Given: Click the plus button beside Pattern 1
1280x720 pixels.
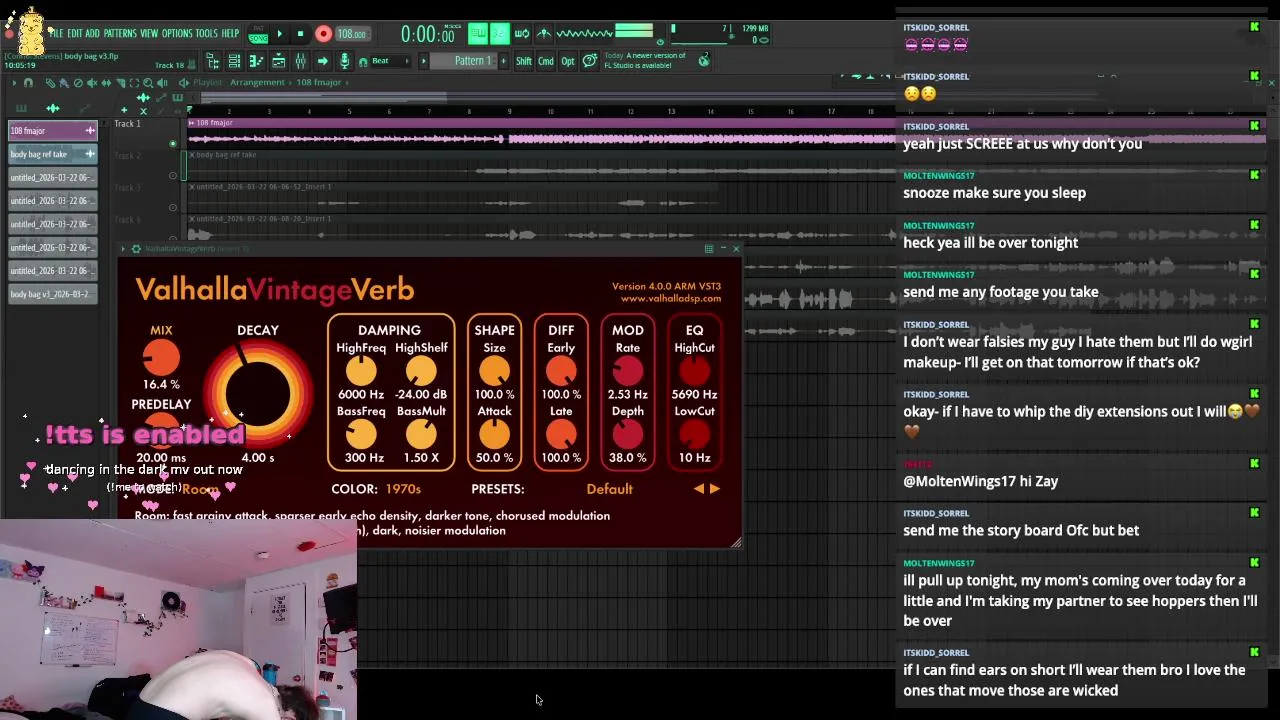Looking at the screenshot, I should tap(503, 61).
